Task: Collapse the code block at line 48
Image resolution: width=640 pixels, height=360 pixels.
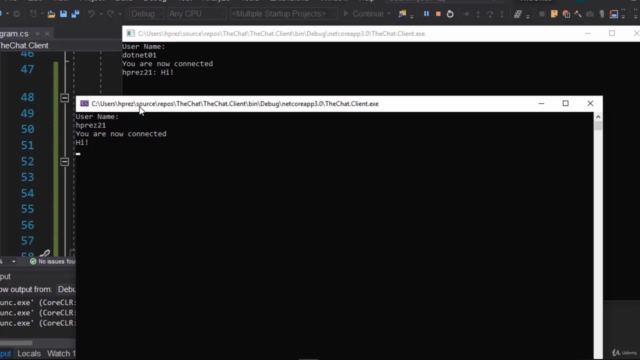Action: coord(64,98)
